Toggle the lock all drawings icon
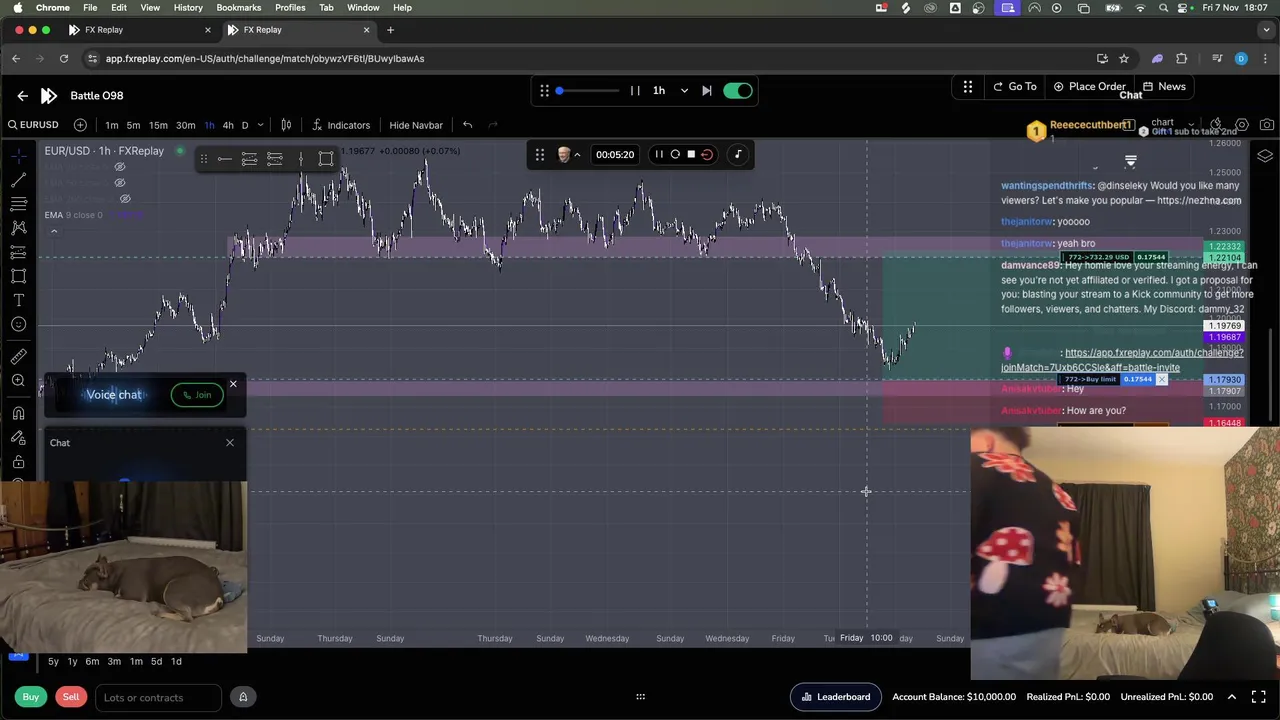This screenshot has height=720, width=1280. [18, 462]
